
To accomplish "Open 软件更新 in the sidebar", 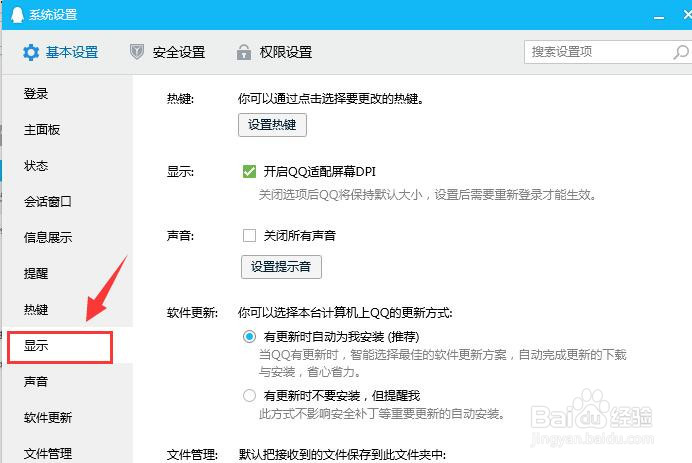I will click(x=48, y=418).
